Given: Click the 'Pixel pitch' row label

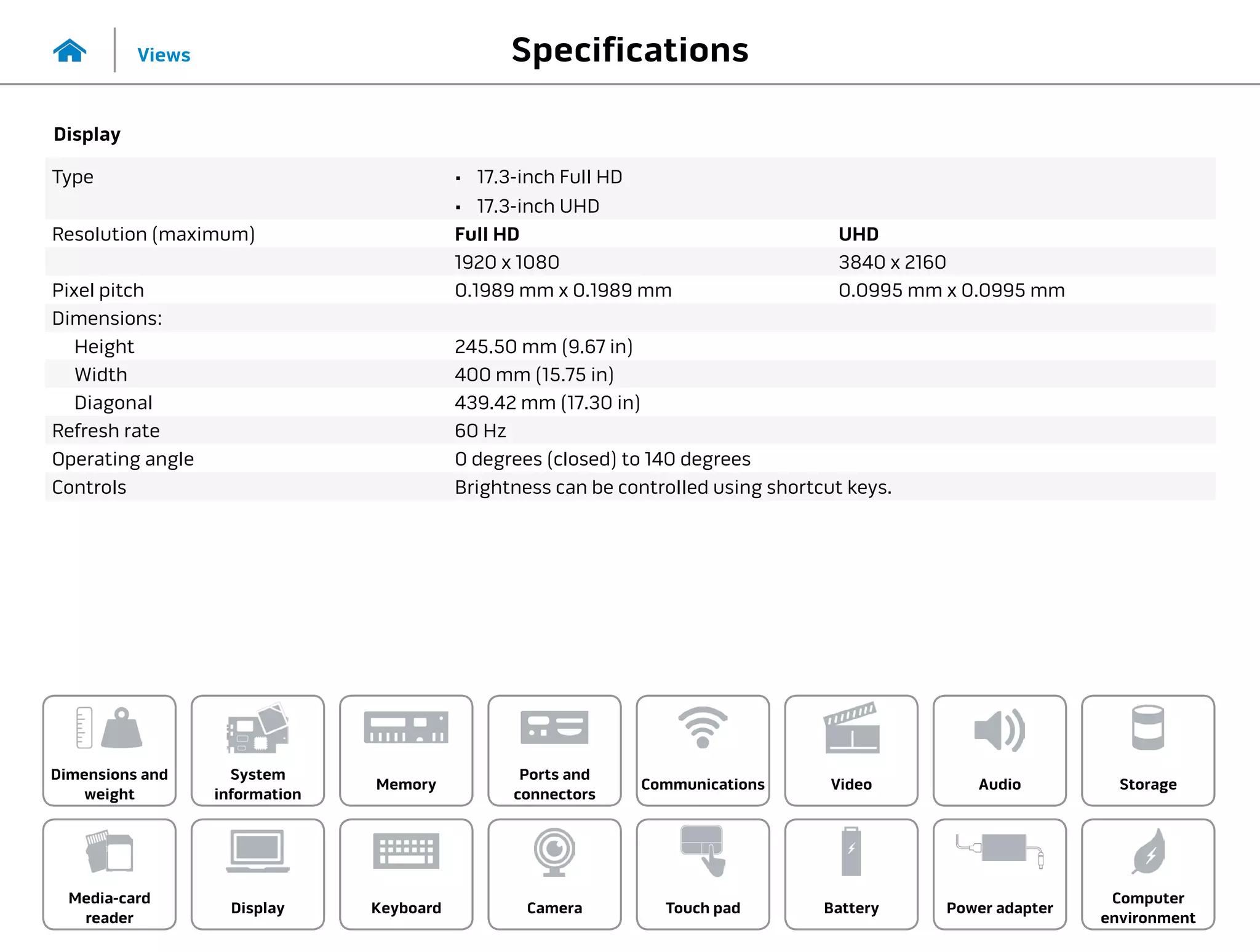Looking at the screenshot, I should (x=98, y=291).
